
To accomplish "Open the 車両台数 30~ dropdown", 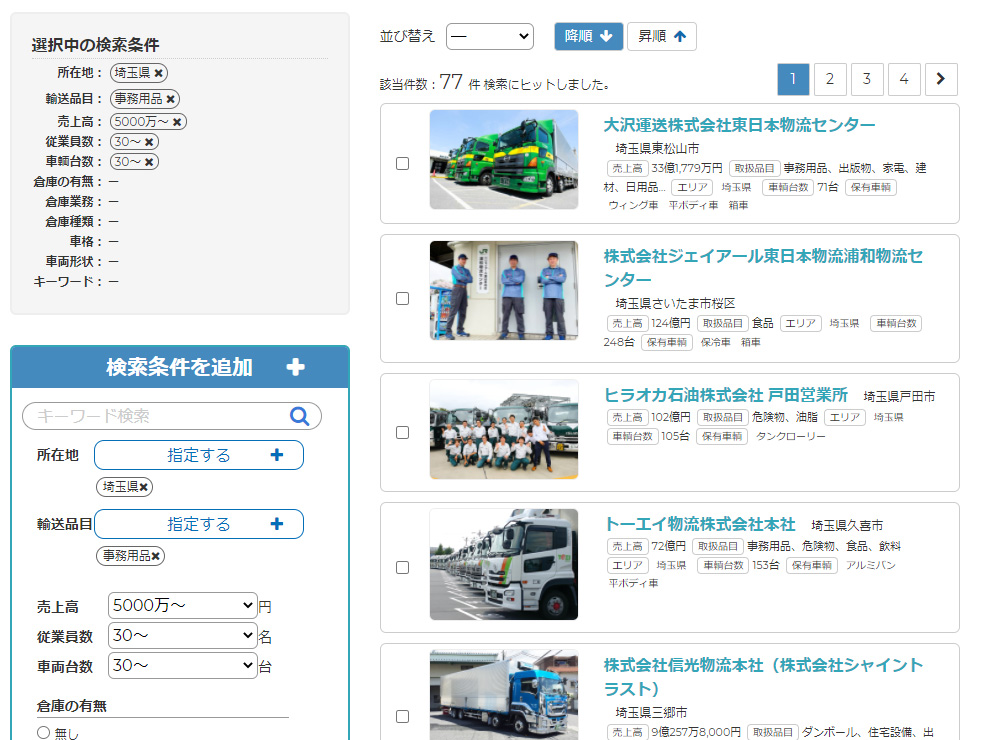I will (183, 665).
